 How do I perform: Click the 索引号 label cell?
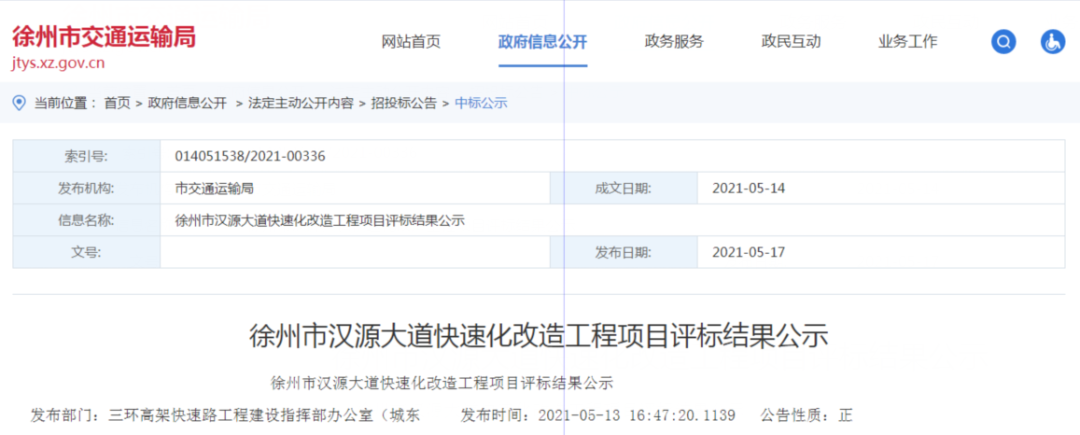click(x=87, y=156)
